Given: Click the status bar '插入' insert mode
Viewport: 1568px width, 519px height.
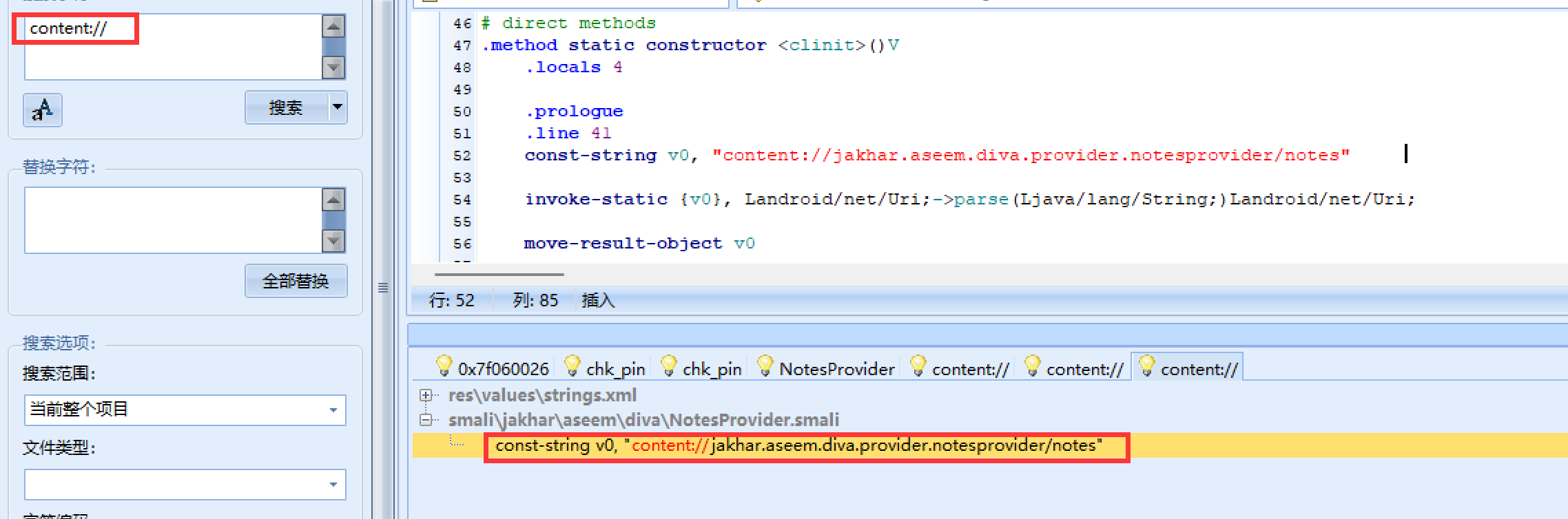Looking at the screenshot, I should point(598,300).
